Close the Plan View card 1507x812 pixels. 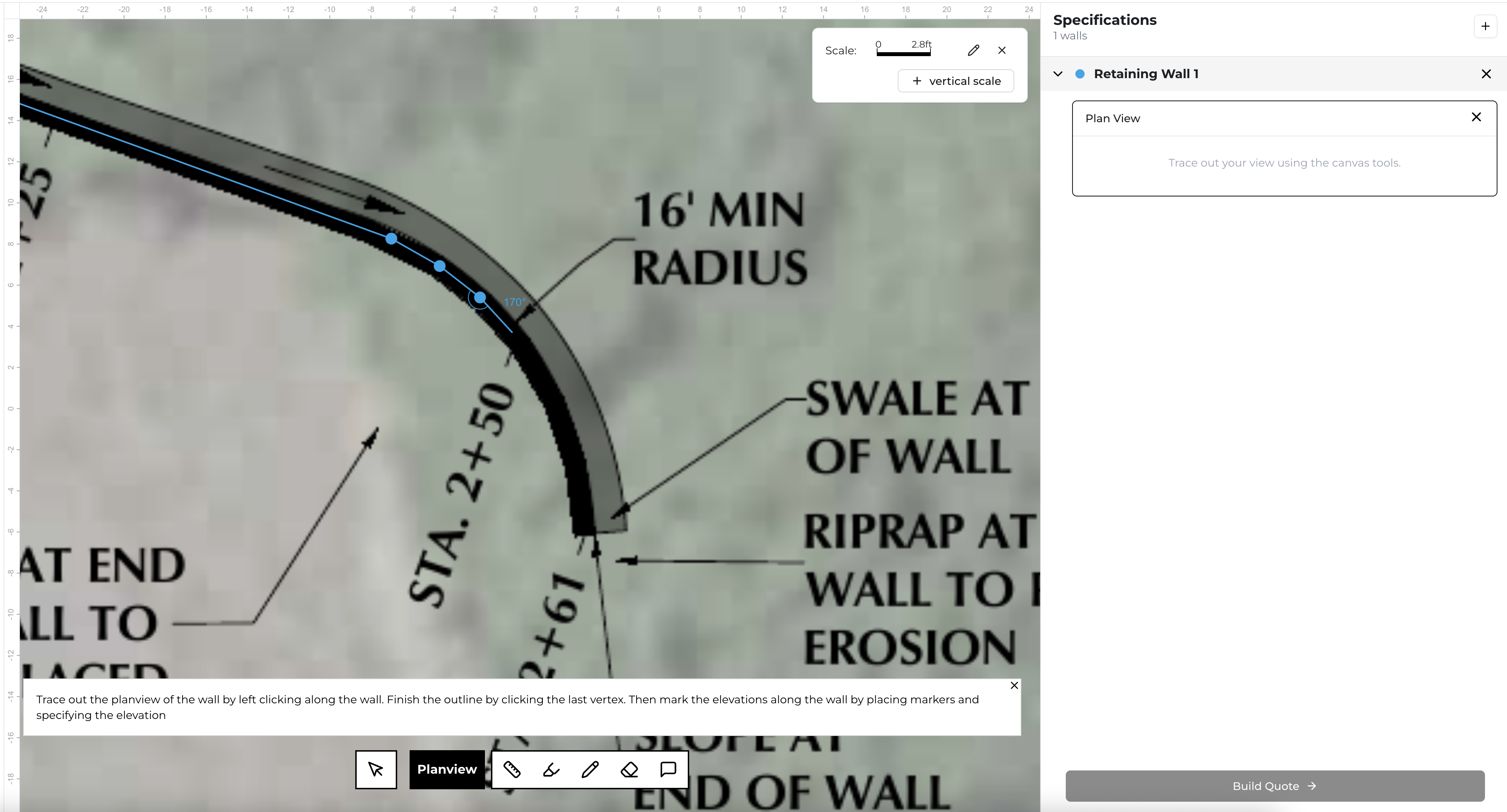[x=1476, y=117]
